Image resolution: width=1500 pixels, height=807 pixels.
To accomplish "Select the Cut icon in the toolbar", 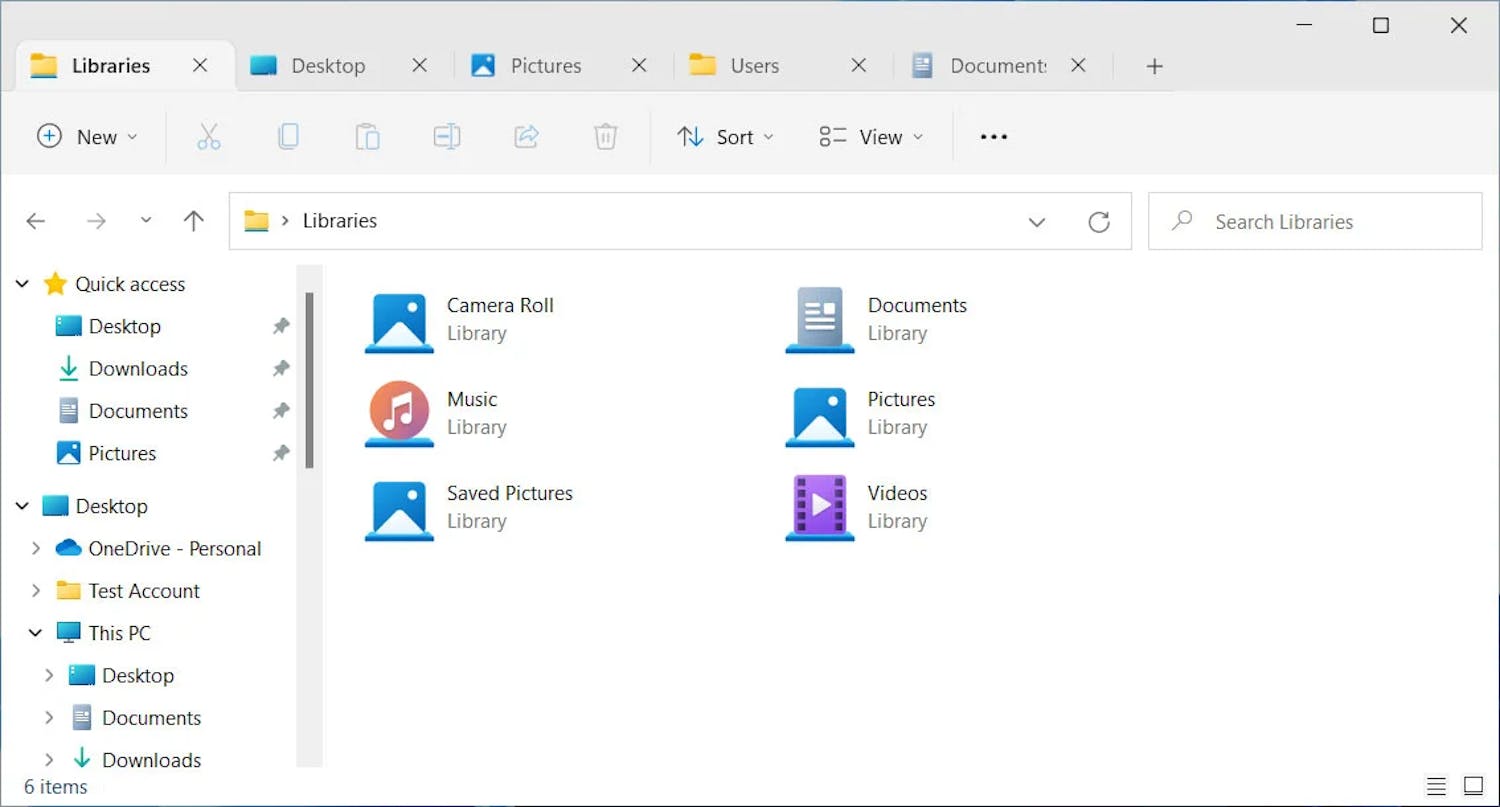I will click(208, 137).
